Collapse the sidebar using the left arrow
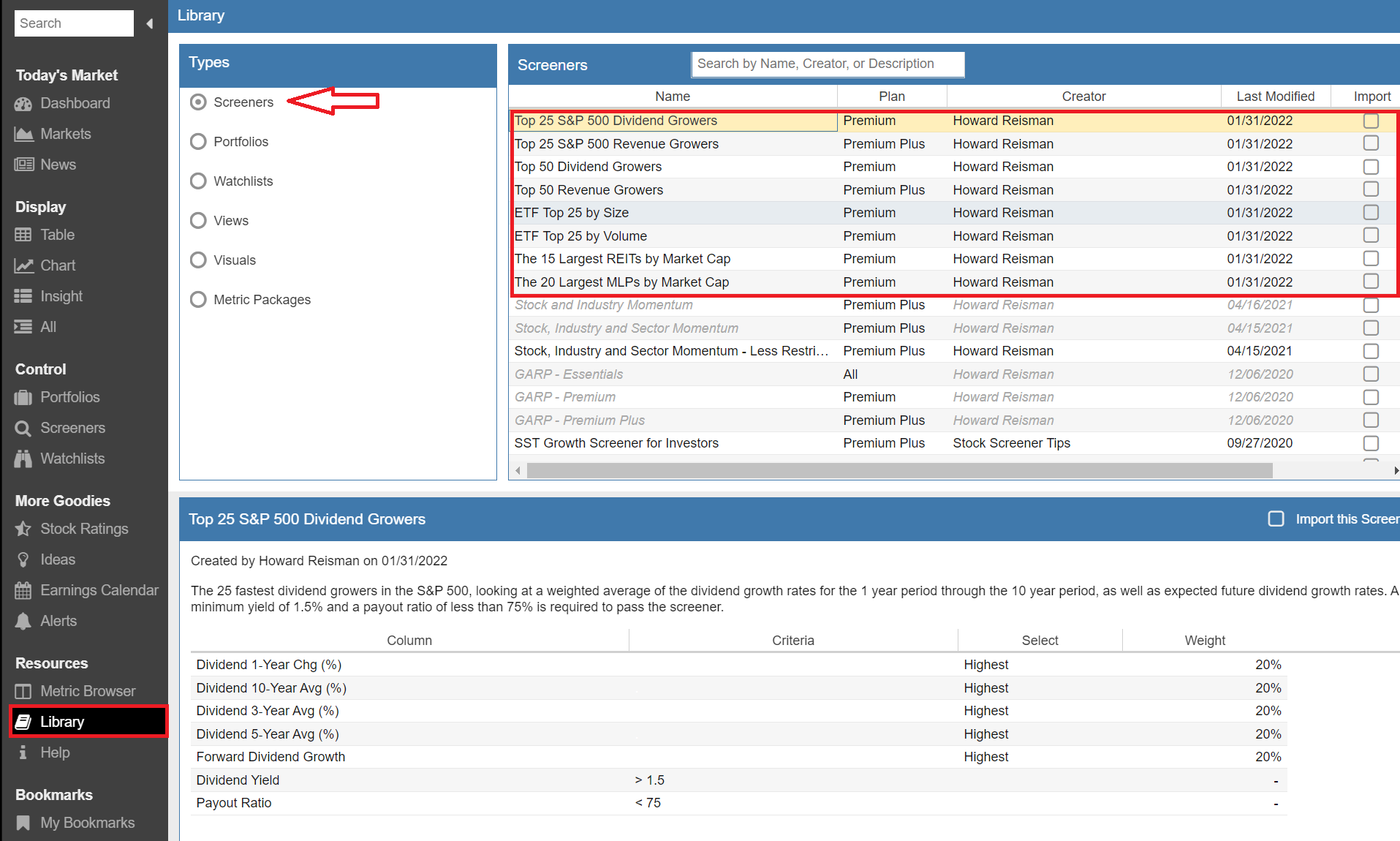The image size is (1400, 841). [150, 23]
